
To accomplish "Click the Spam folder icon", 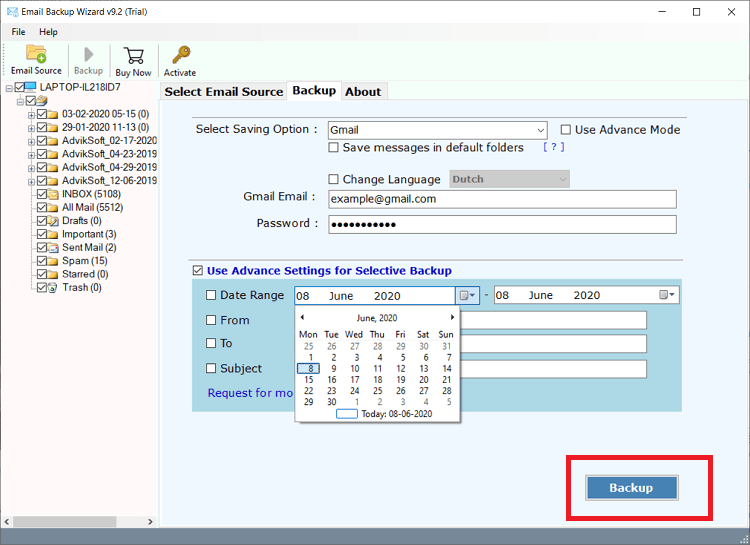I will 53,261.
